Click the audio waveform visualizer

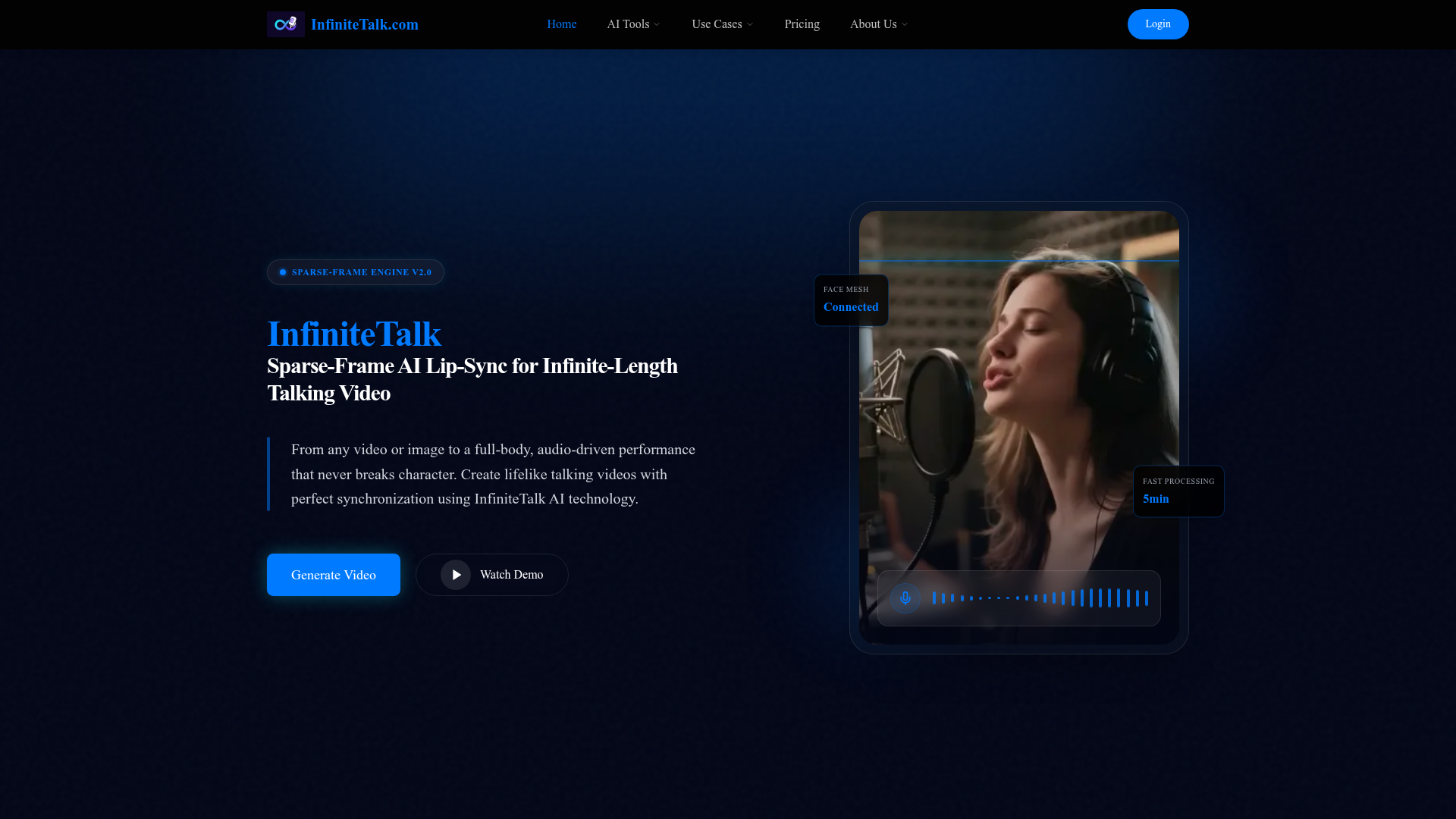(1039, 598)
